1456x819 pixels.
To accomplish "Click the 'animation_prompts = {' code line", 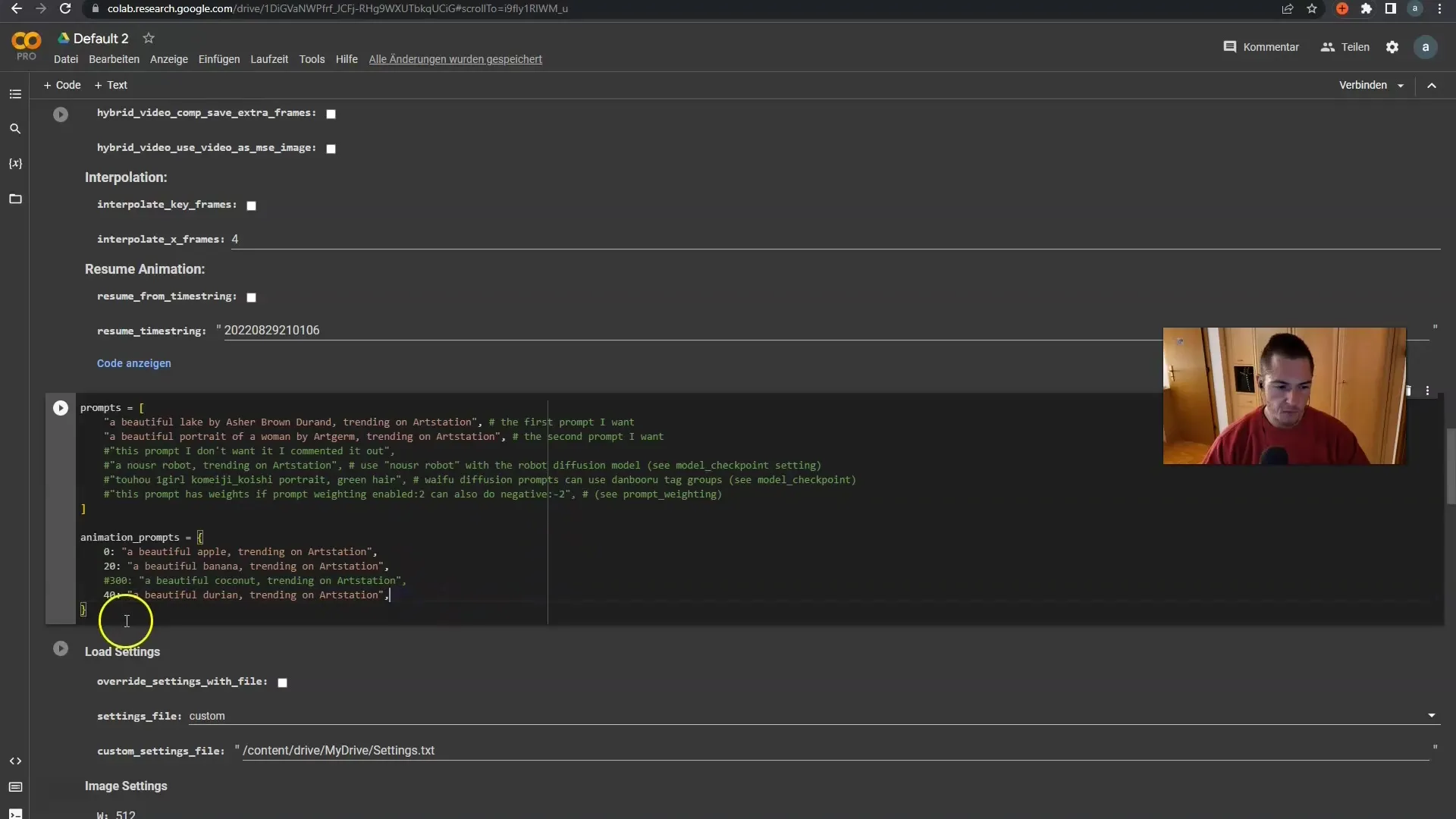I will [142, 538].
